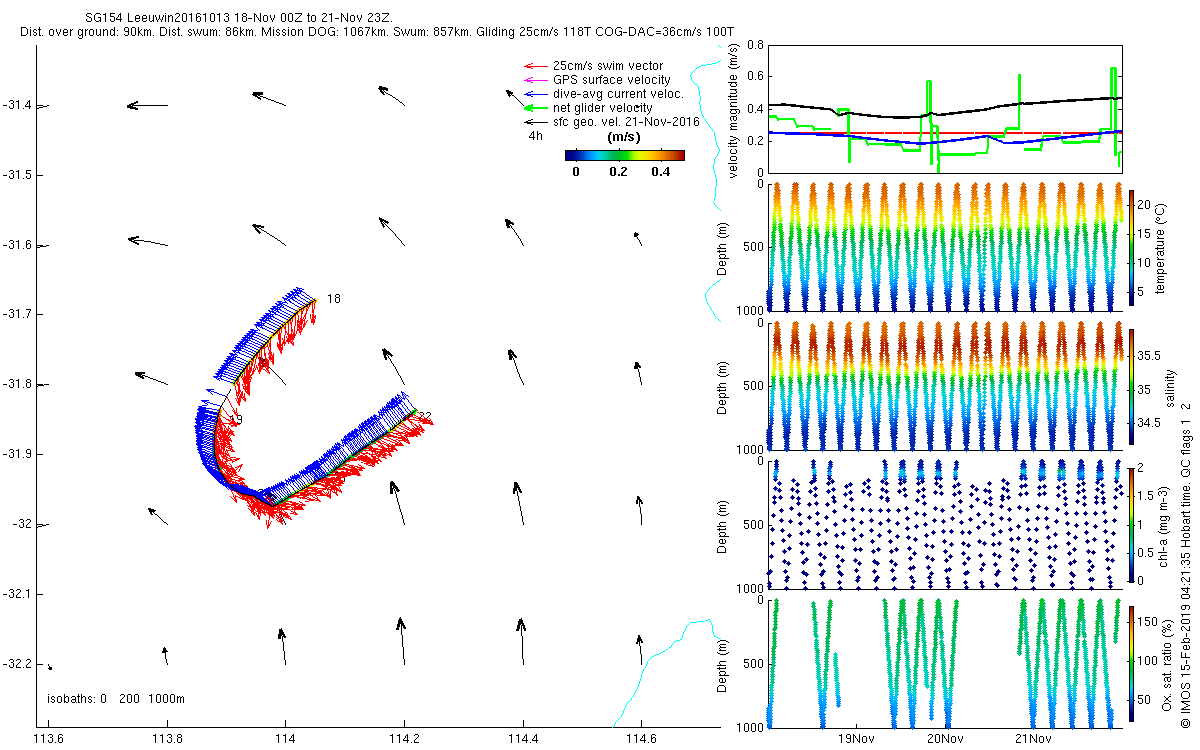Click the chl-a (mg m-3) colorbar
The image size is (1200, 750).
[x=1132, y=523]
